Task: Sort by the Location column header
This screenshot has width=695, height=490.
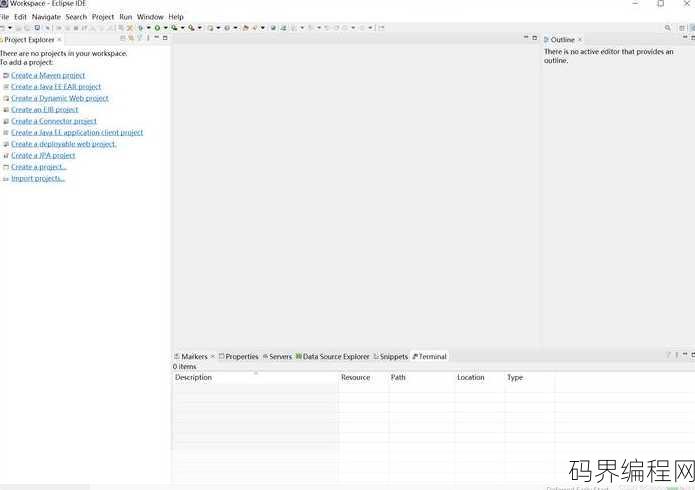Action: [x=480, y=377]
